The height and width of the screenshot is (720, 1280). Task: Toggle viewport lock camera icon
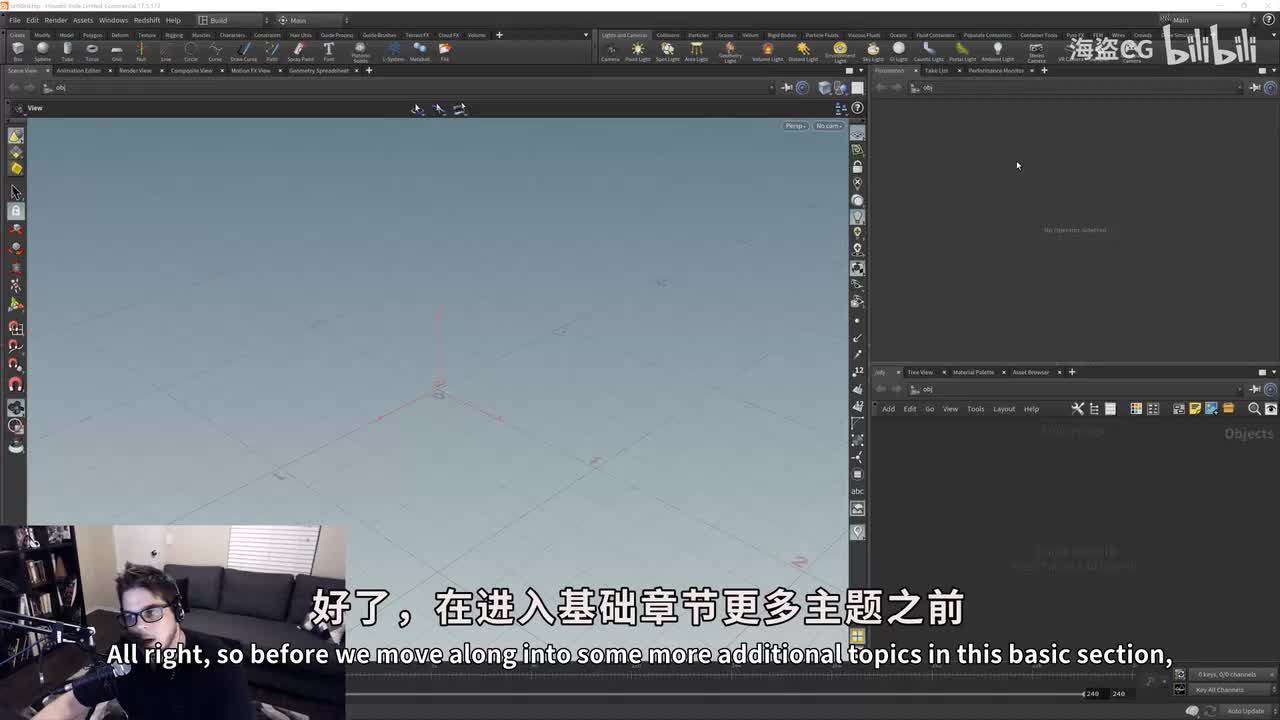point(857,166)
